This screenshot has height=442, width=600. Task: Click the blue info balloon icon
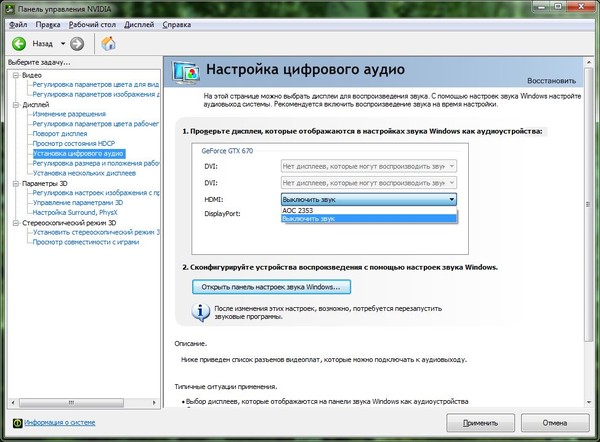point(201,312)
